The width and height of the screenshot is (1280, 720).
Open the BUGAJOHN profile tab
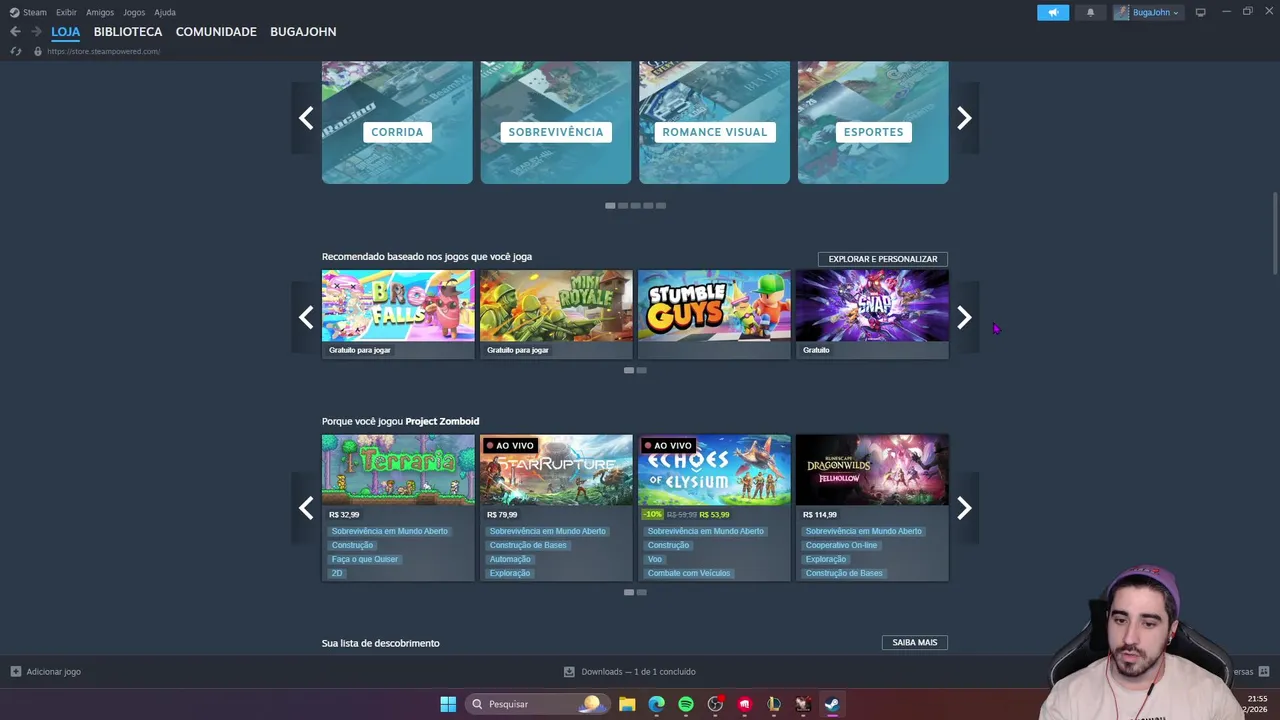(303, 32)
